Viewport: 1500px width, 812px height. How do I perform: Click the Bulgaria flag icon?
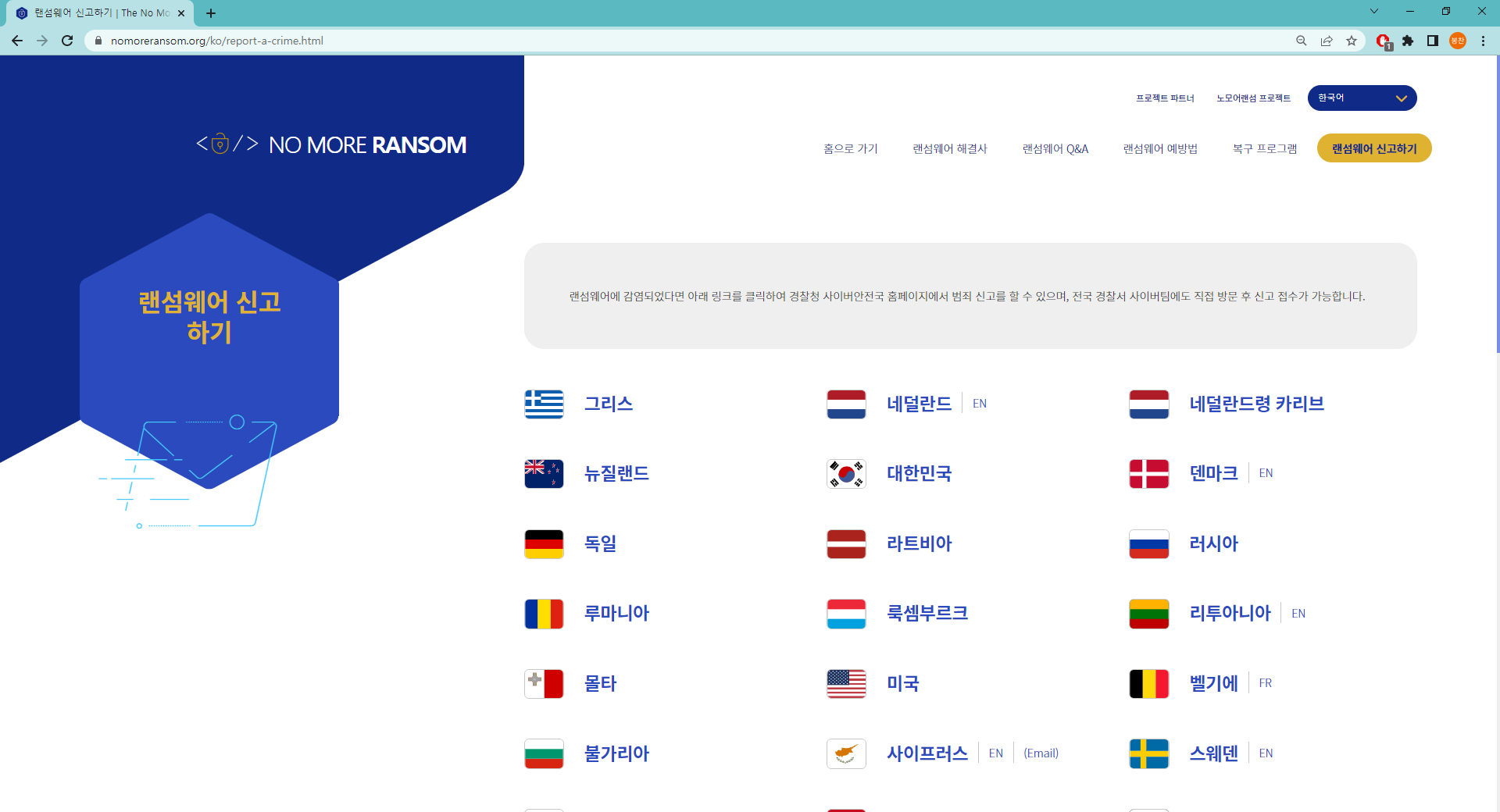click(544, 753)
